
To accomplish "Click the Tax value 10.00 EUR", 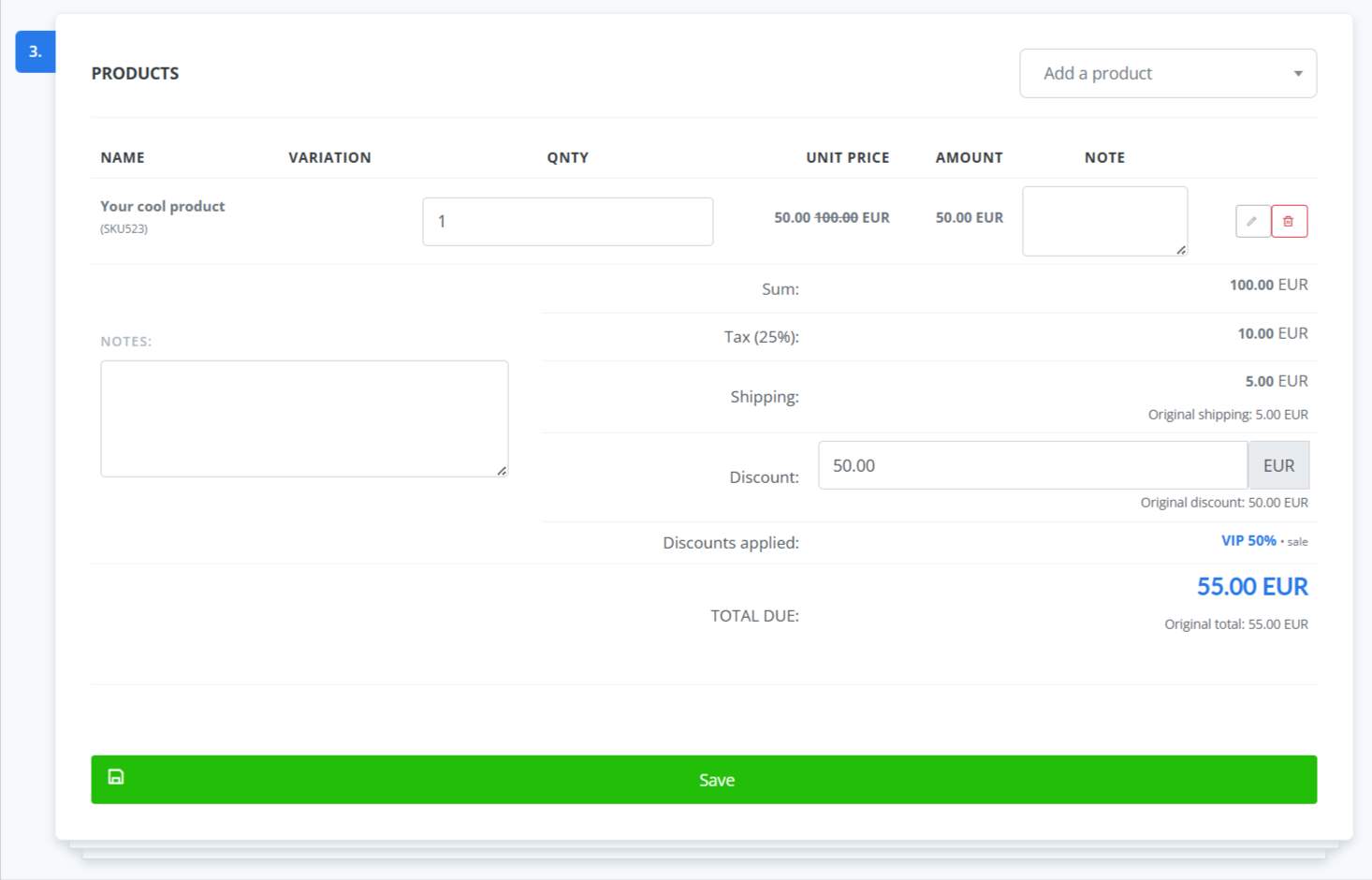I will point(1273,333).
